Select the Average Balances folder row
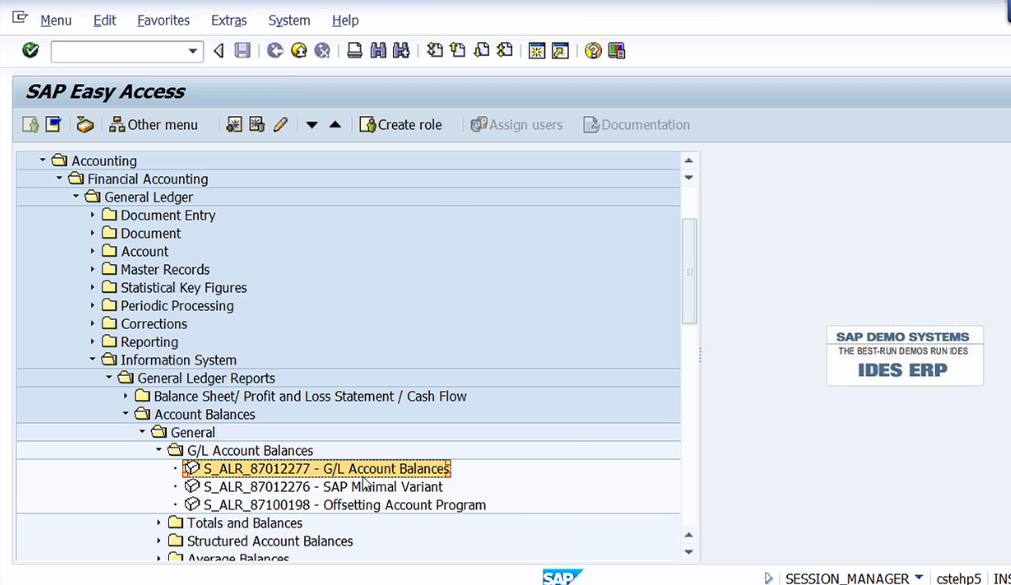This screenshot has width=1011, height=585. pos(238,557)
